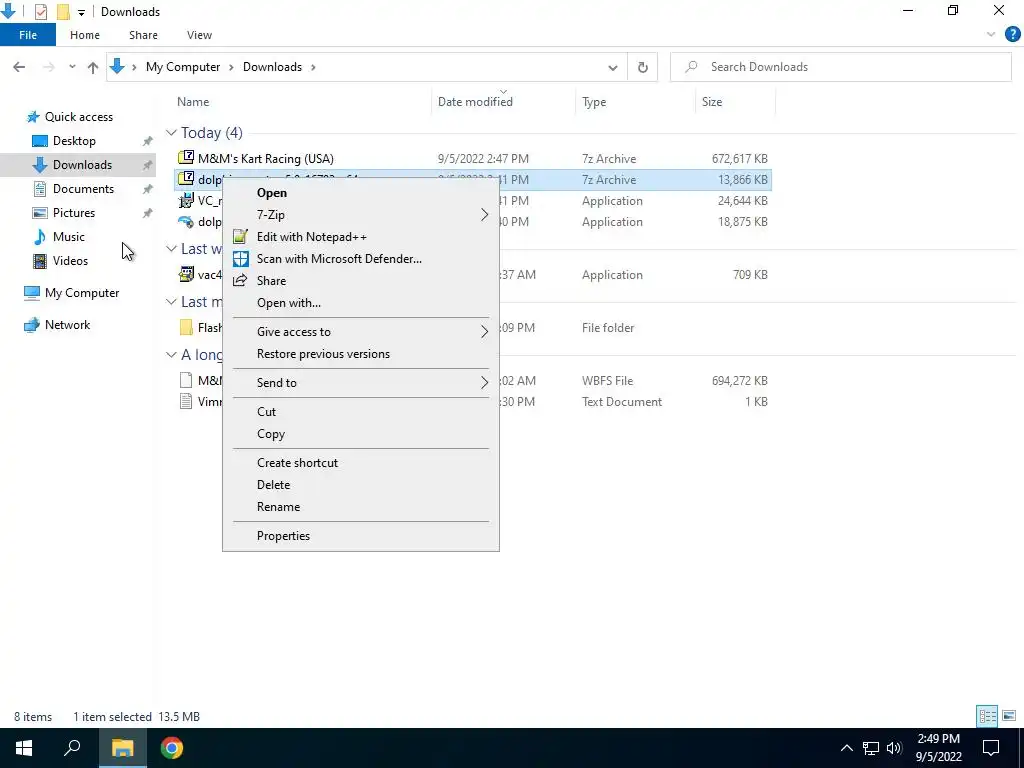Screen dimensions: 1024x768
Task: Select Quick access in navigation pane
Action: pos(78,117)
